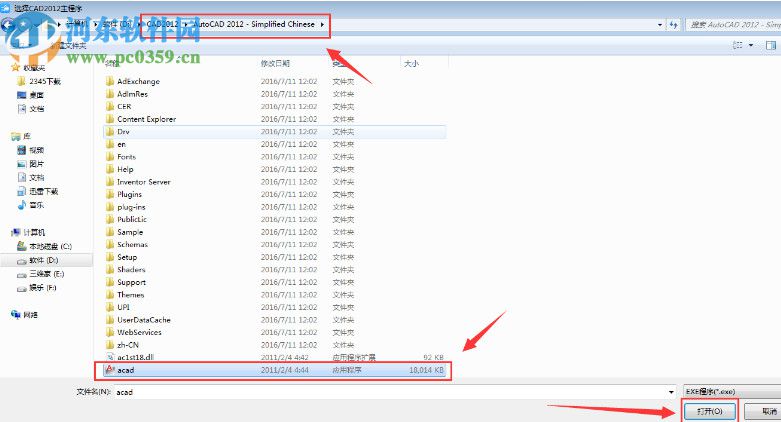This screenshot has width=781, height=422.
Task: Sort by 大小 size column header
Action: tap(411, 63)
